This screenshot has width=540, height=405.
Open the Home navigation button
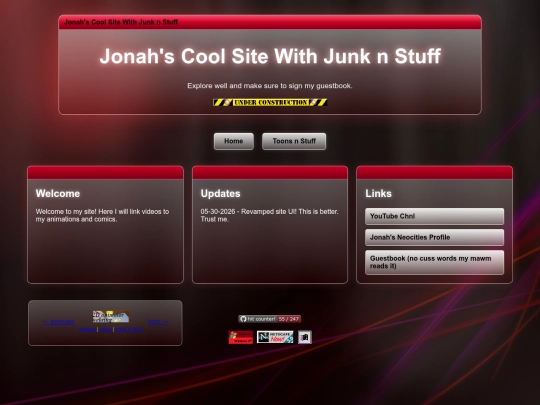(233, 141)
